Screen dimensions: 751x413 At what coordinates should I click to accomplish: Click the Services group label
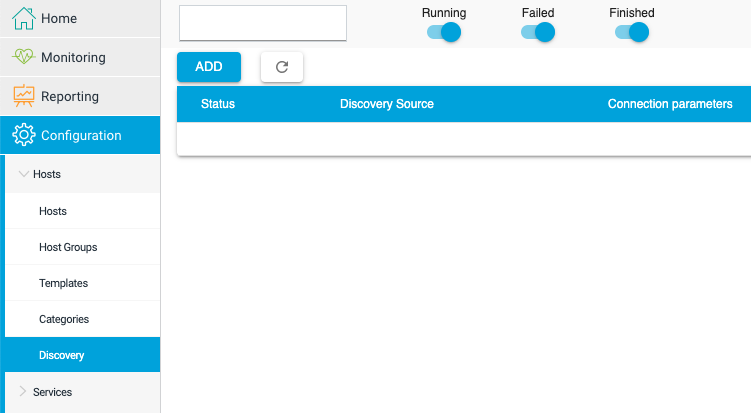point(52,392)
